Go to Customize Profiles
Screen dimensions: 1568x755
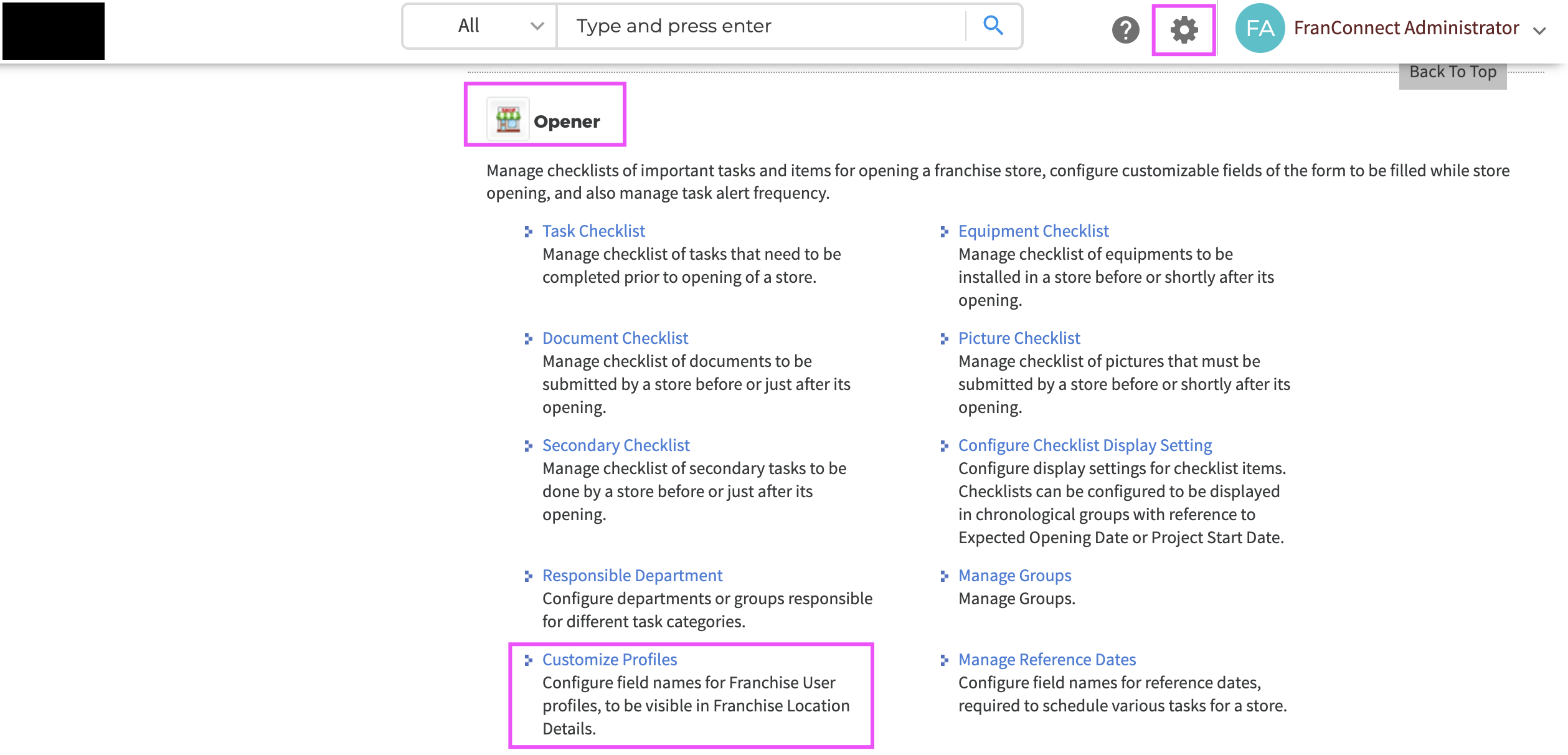tap(610, 660)
